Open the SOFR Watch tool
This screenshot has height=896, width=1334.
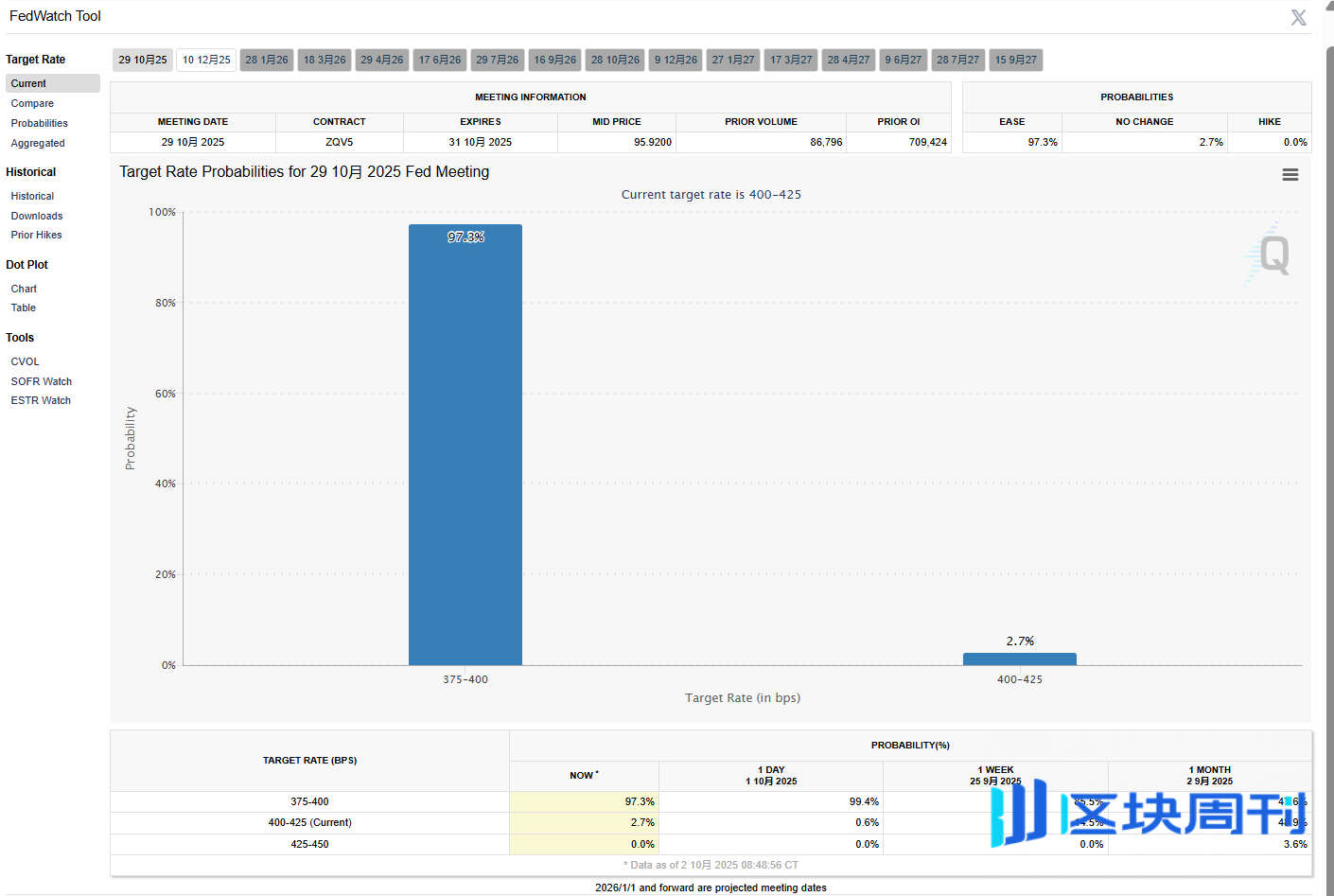[x=41, y=382]
